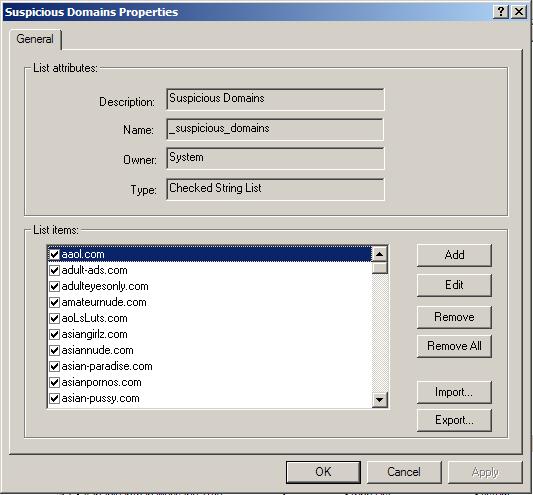Uncheck the asiangirlz.com entry
Viewport: 533px width, 495px height.
click(x=54, y=334)
